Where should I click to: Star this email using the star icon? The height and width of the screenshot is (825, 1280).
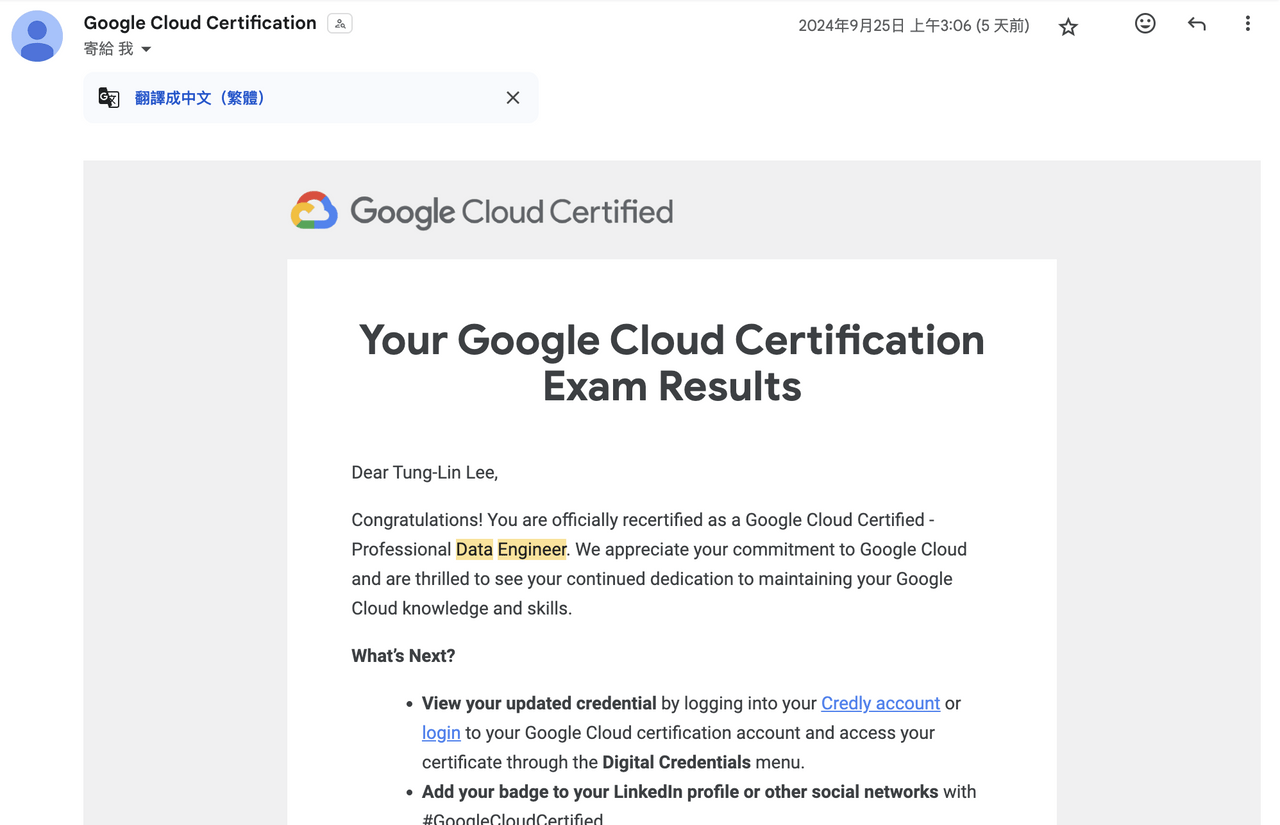pos(1068,24)
